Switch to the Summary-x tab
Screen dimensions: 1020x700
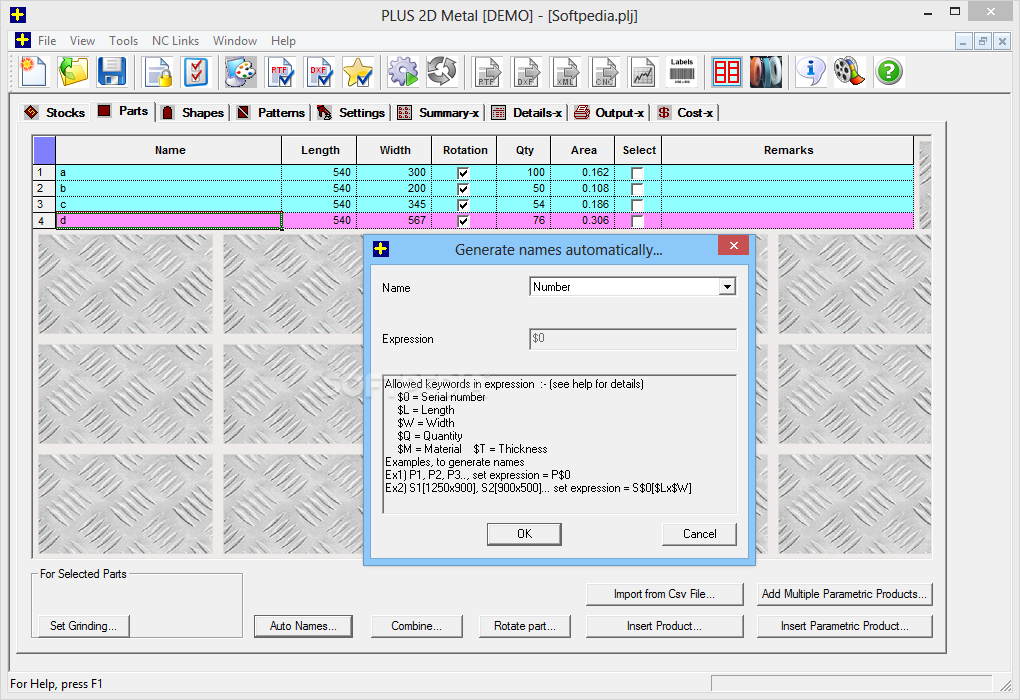[x=438, y=113]
